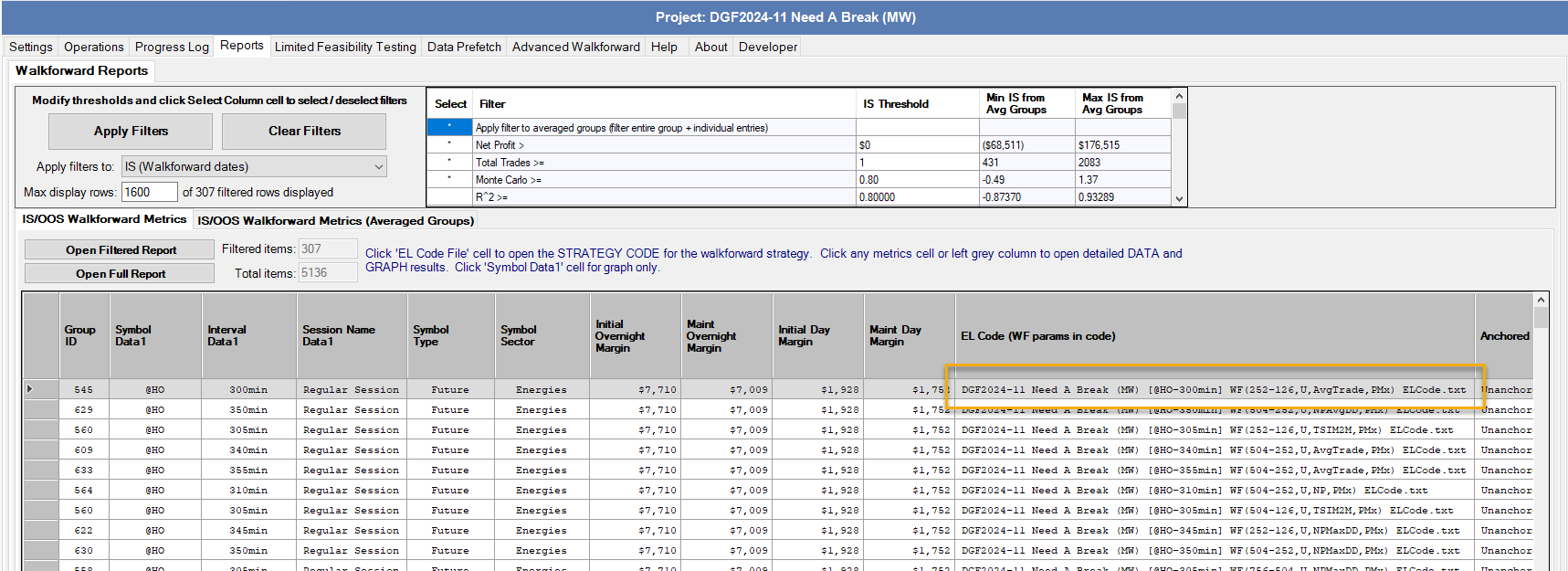Image resolution: width=1568 pixels, height=571 pixels.
Task: Open the Data Prefetch menu
Action: [464, 47]
